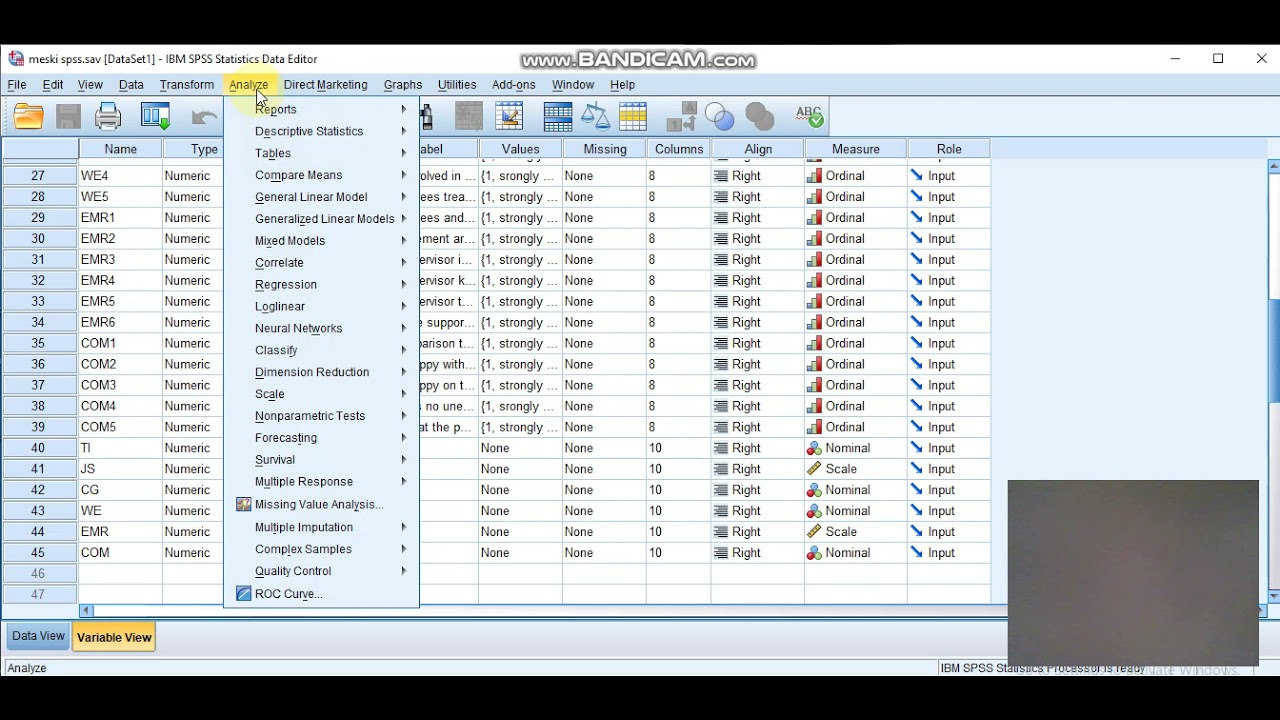The height and width of the screenshot is (720, 1280).
Task: Open the Neural Networks submenu entry
Action: tap(321, 329)
